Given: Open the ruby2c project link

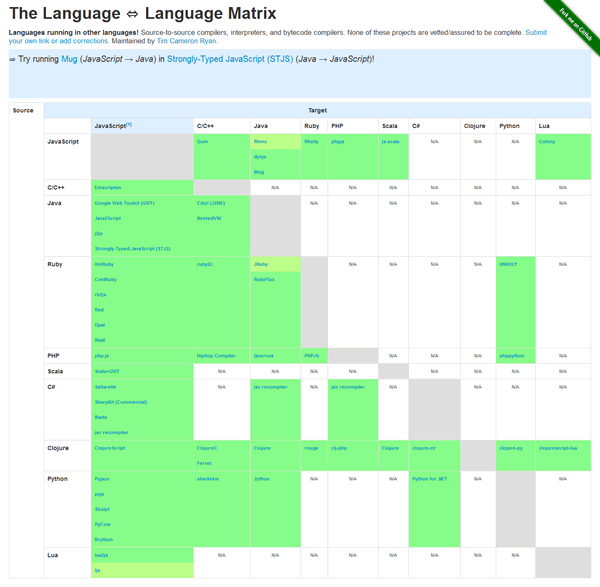Looking at the screenshot, I should point(205,264).
